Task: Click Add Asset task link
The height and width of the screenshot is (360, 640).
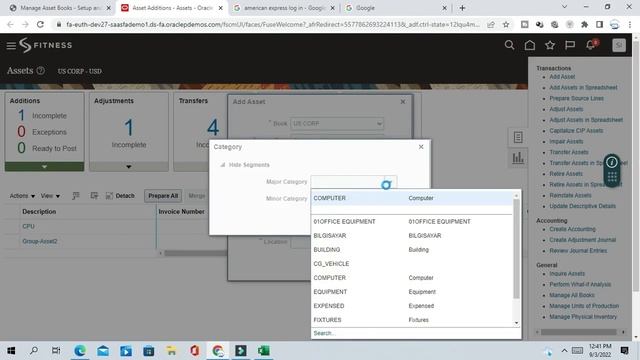Action: pos(562,77)
